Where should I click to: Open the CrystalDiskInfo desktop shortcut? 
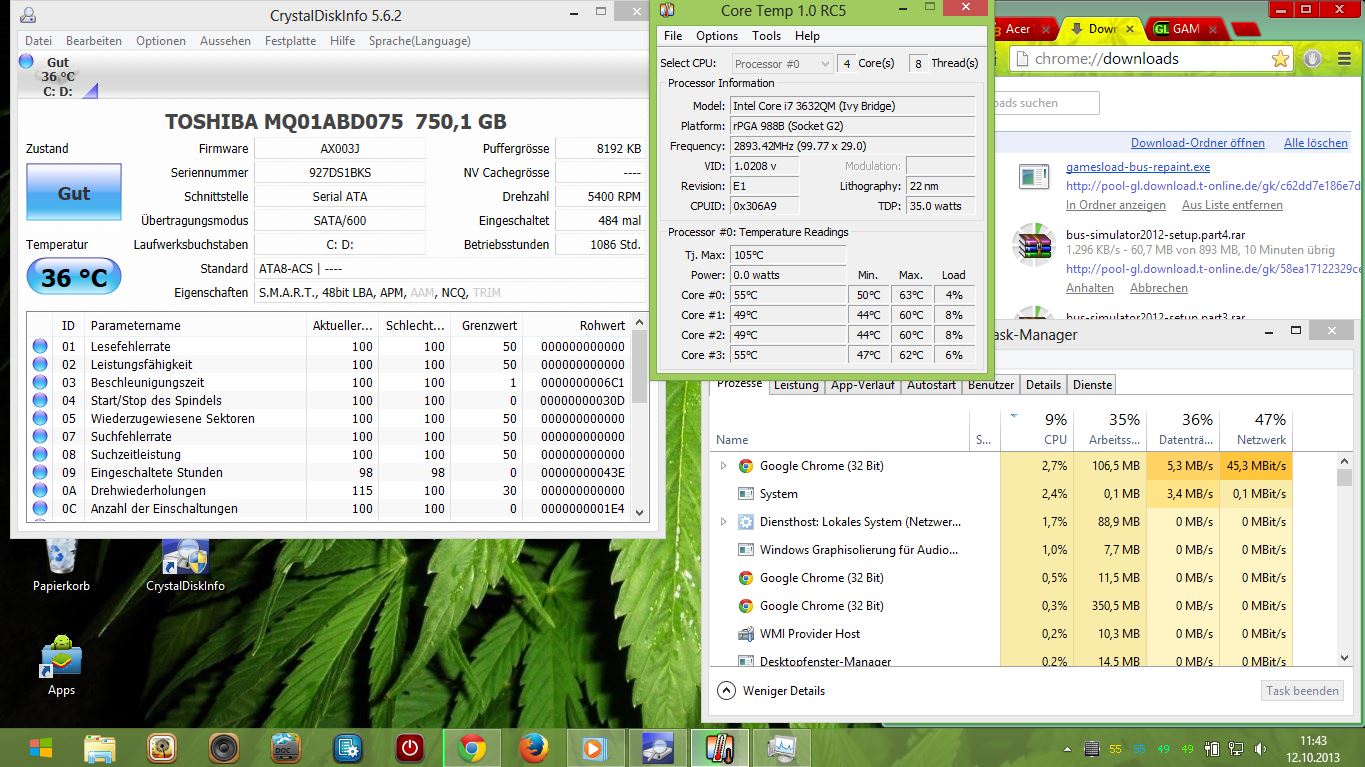185,565
